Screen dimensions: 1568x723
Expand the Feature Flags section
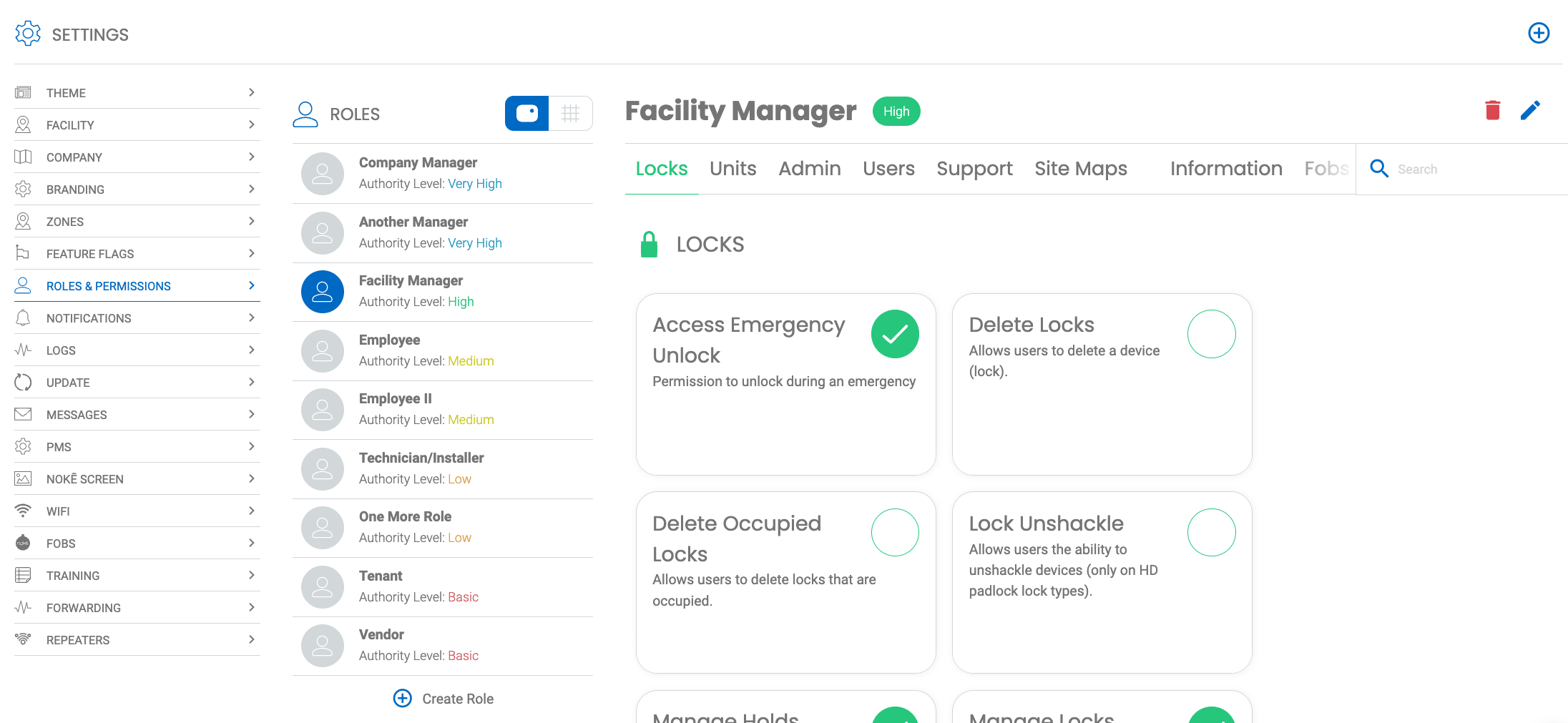click(x=251, y=253)
